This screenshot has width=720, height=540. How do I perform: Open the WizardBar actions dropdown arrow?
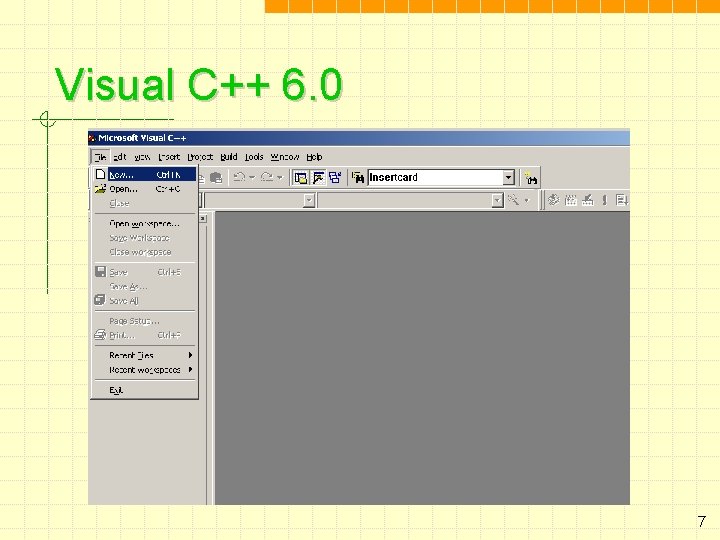527,200
